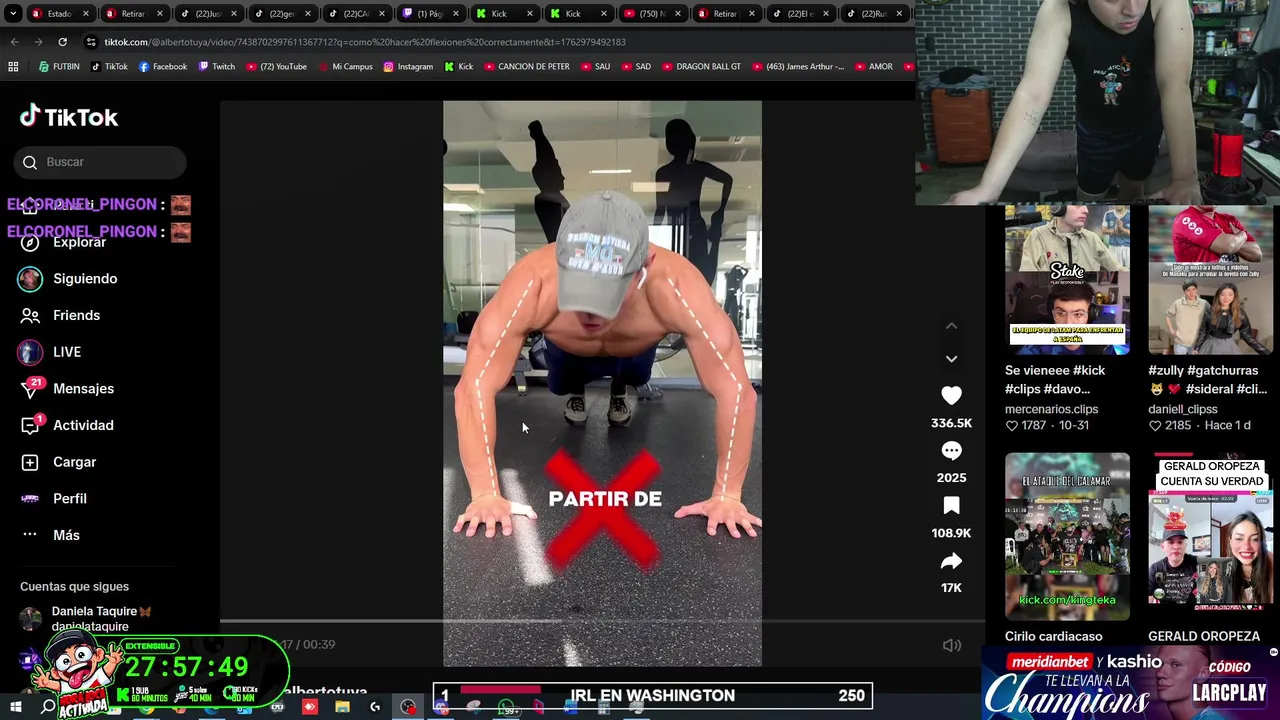Viewport: 1280px width, 720px height.
Task: Go to previous video with up chevron
Action: 951,326
